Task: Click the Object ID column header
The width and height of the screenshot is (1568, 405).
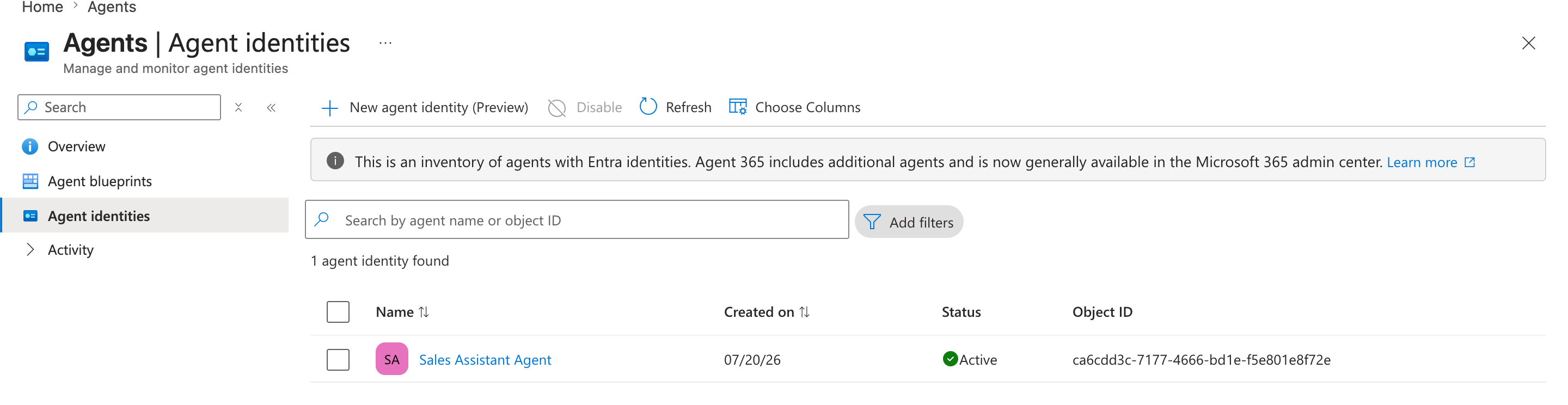Action: pyautogui.click(x=1102, y=312)
